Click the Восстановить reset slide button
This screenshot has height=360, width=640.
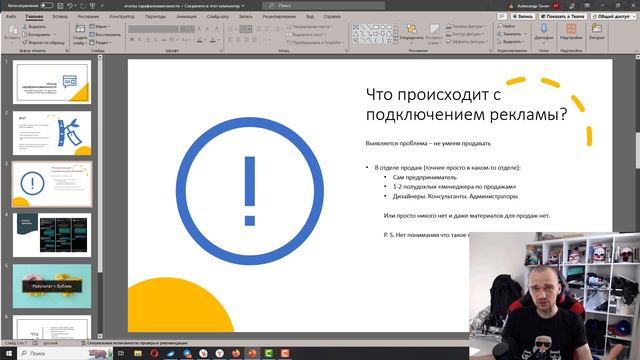pyautogui.click(x=105, y=34)
